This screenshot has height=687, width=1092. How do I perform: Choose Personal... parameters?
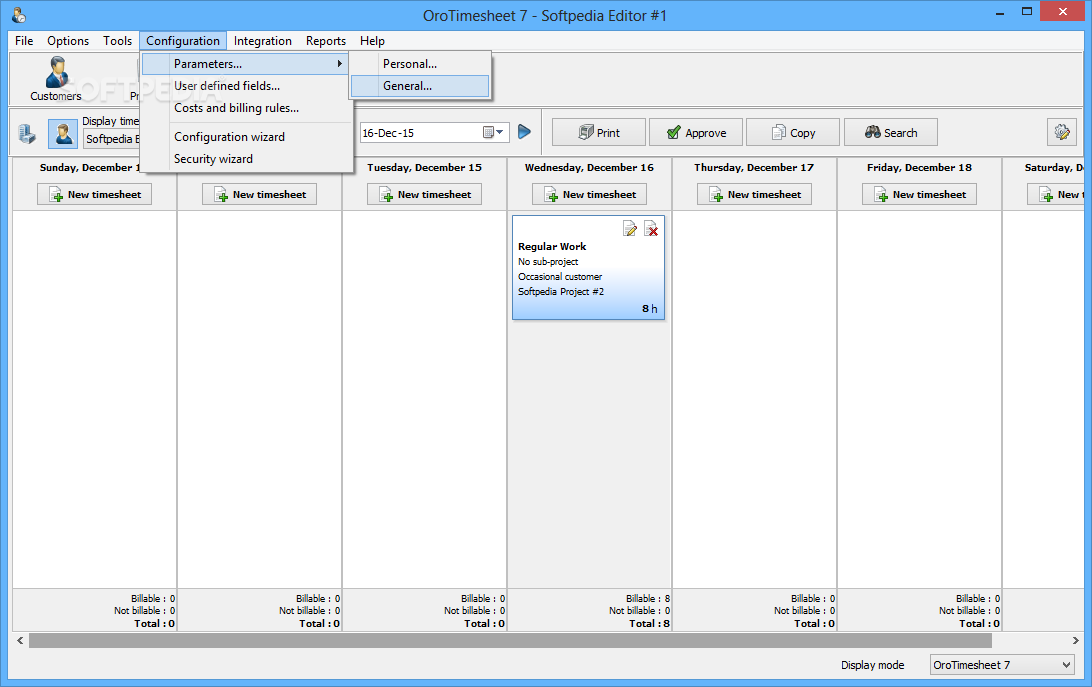point(420,63)
